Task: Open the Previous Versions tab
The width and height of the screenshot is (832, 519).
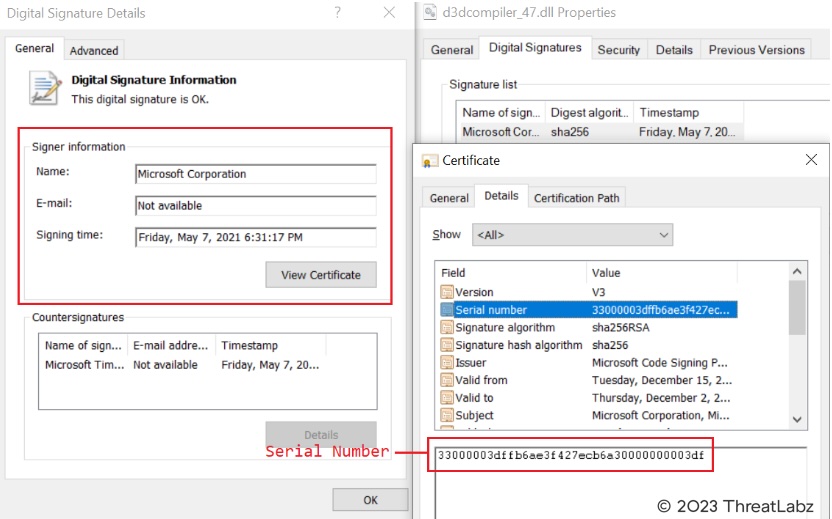Action: coord(756,50)
